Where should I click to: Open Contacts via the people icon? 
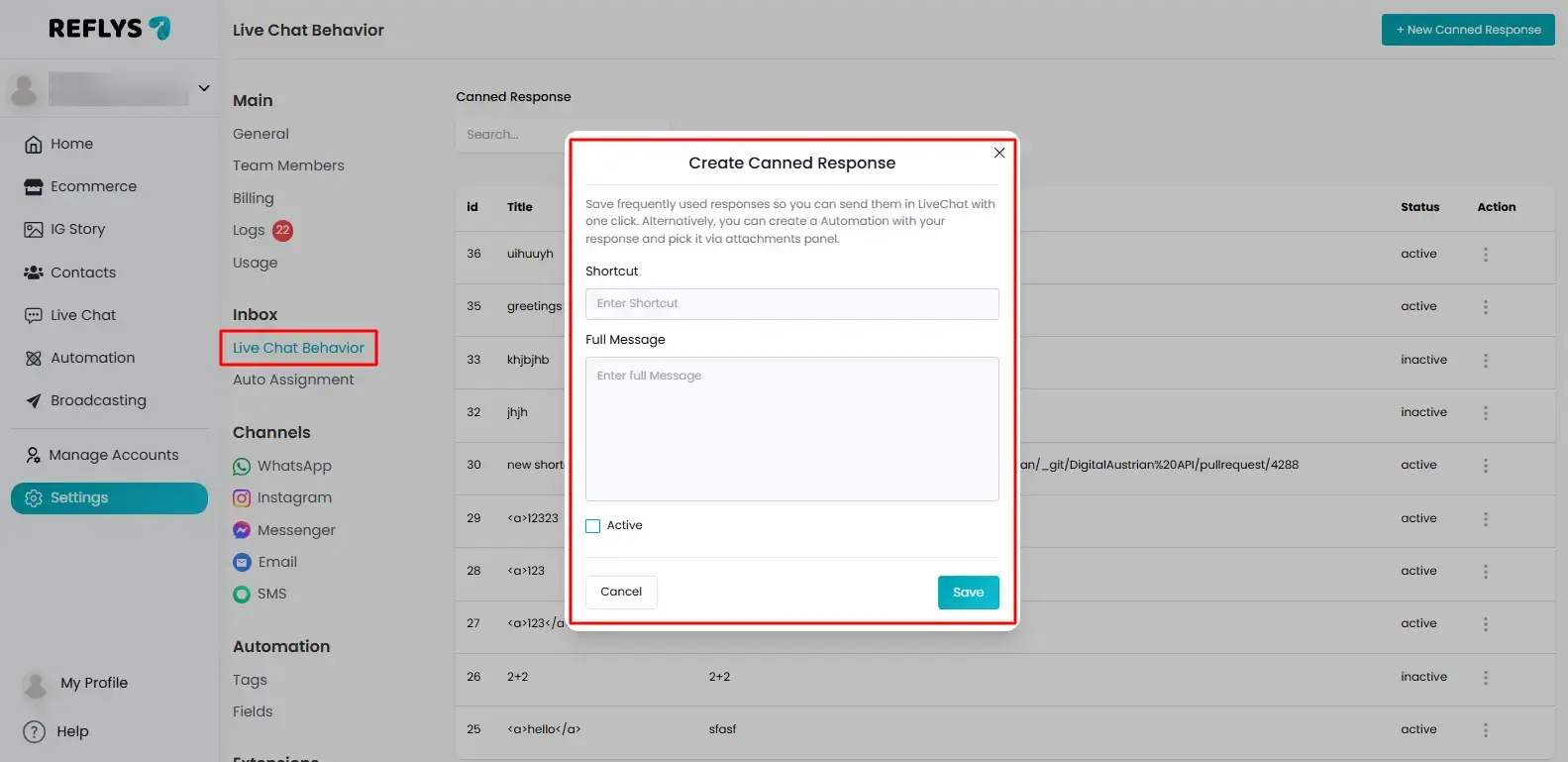point(34,272)
